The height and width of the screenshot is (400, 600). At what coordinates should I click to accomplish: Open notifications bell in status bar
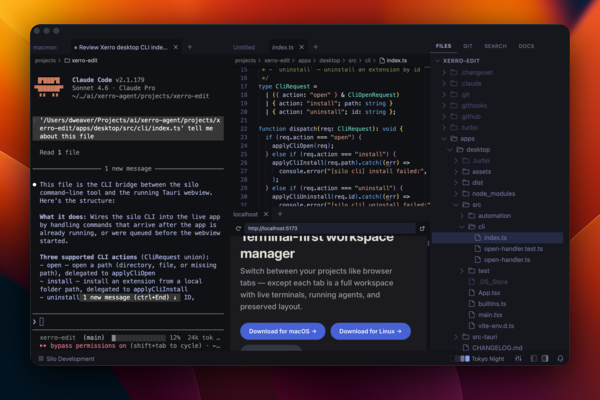pyautogui.click(x=560, y=359)
